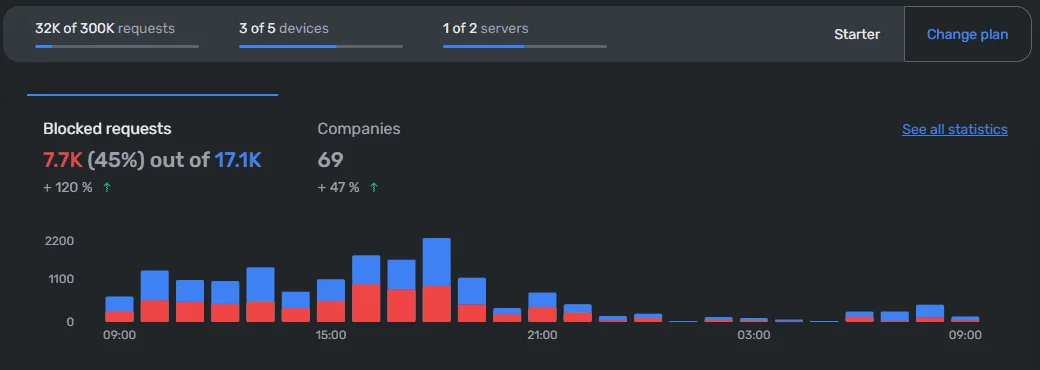Click the 03:00 axis label
1040x370 pixels.
click(x=753, y=336)
